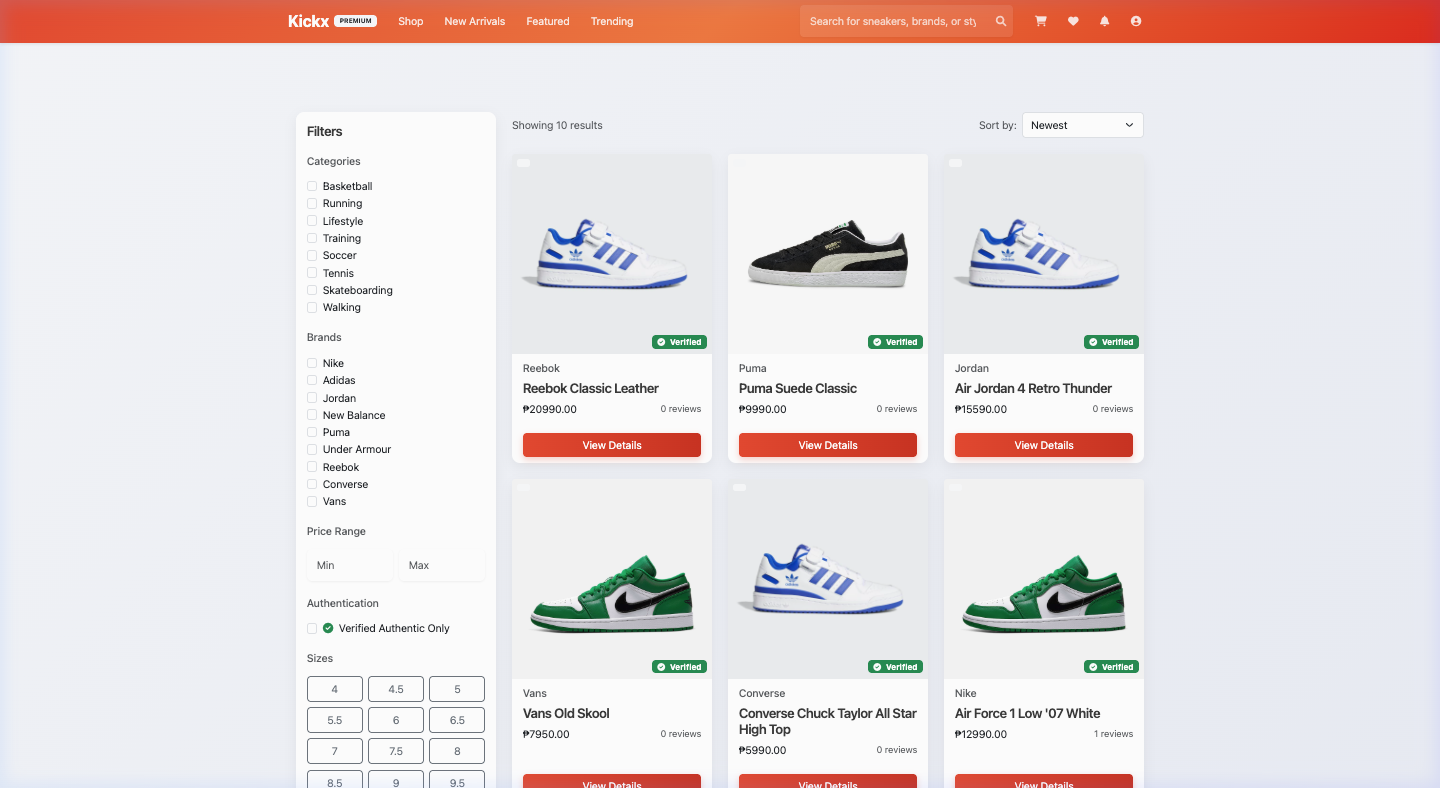Choose size 7 button
Image resolution: width=1440 pixels, height=788 pixels.
tap(335, 751)
